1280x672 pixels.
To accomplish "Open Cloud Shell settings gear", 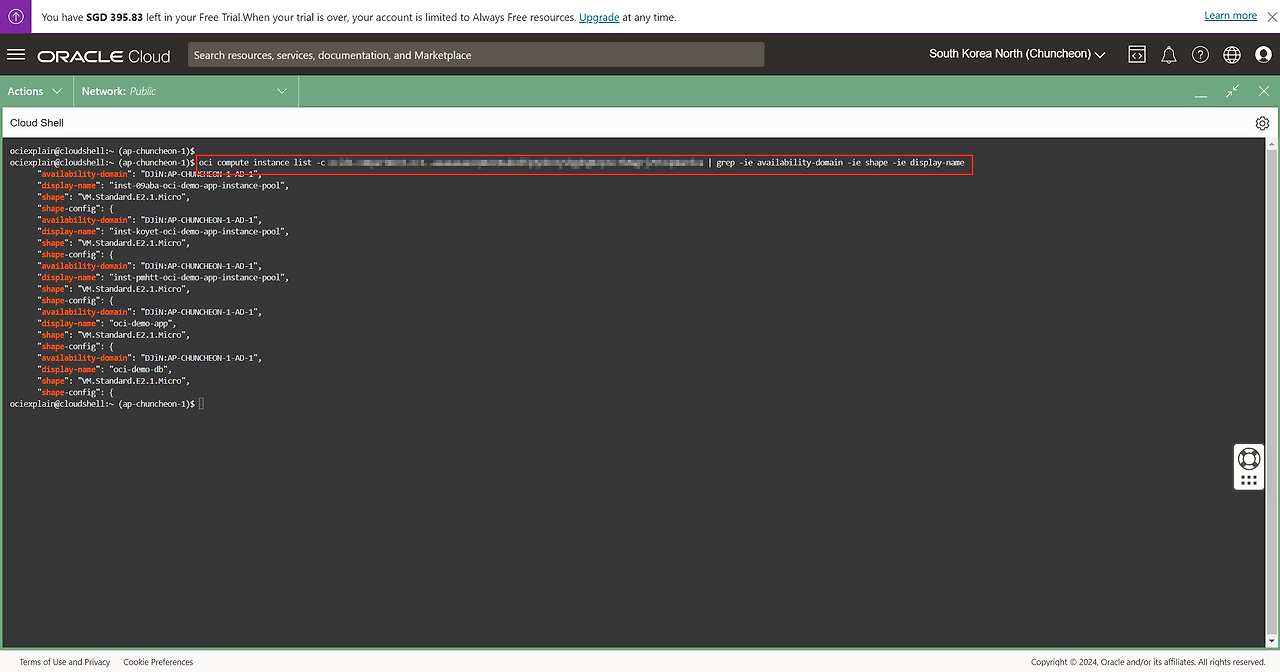I will pos(1262,123).
